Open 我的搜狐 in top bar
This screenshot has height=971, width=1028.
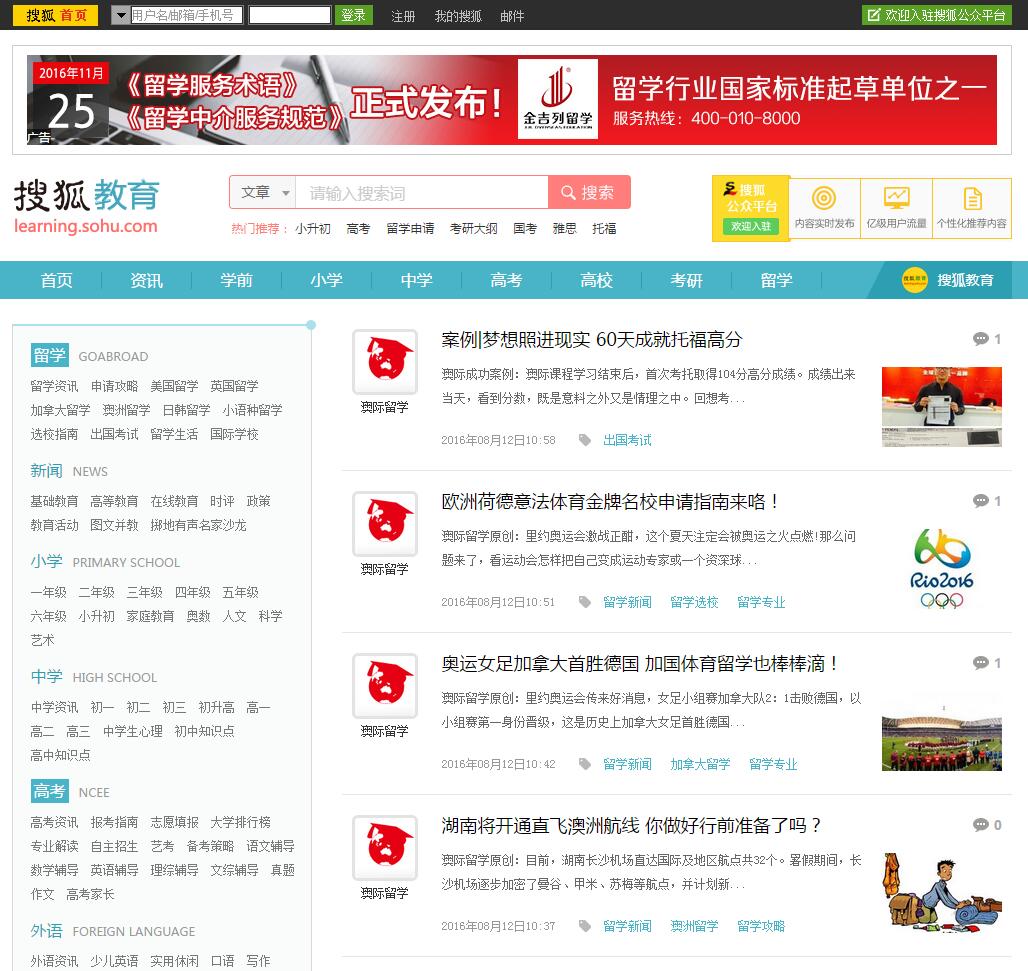pyautogui.click(x=458, y=16)
